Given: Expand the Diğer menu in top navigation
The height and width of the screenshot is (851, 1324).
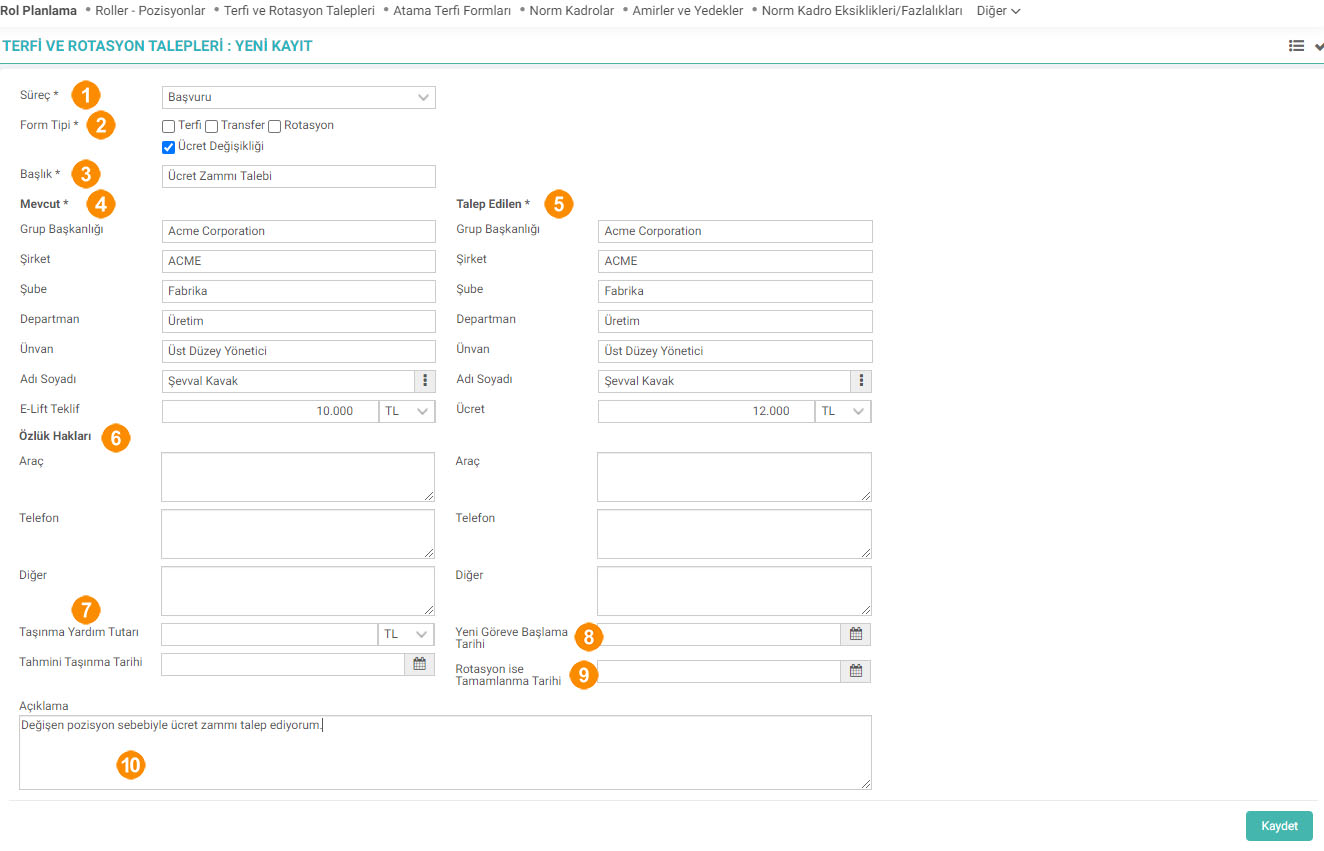Looking at the screenshot, I should [x=998, y=11].
